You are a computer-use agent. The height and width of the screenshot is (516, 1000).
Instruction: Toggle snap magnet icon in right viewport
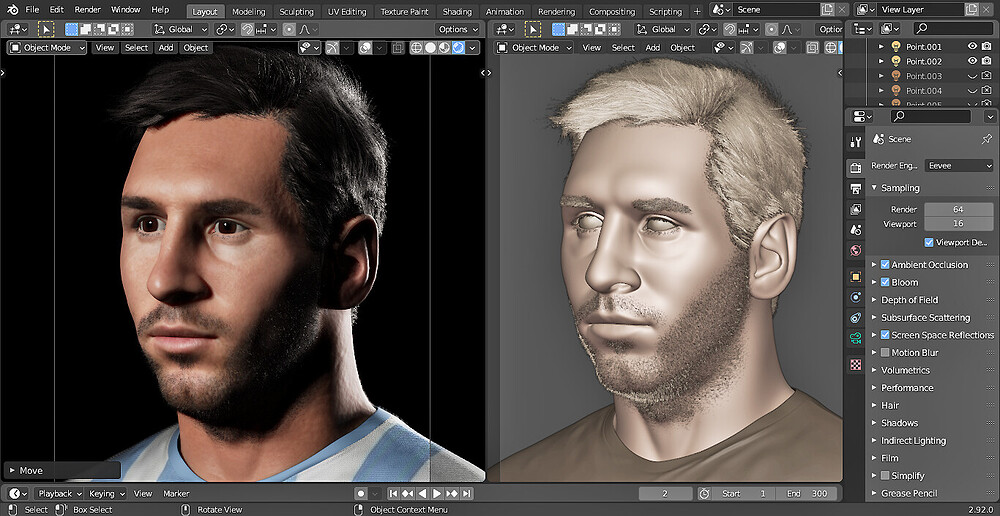[730, 29]
